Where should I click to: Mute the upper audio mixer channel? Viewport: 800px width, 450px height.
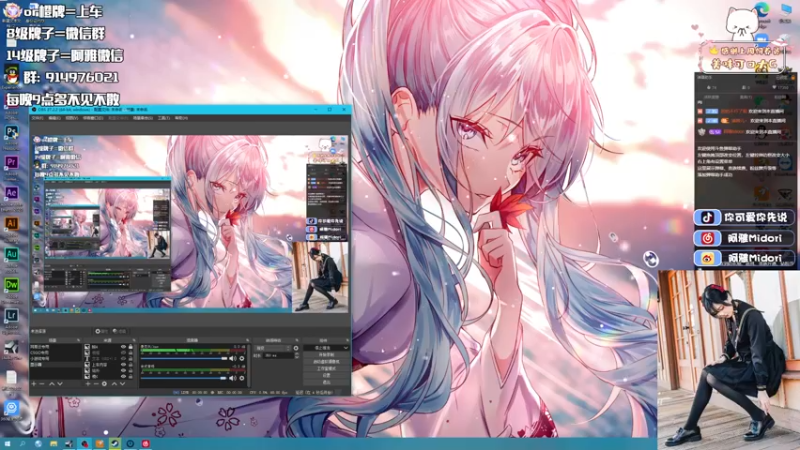233,358
